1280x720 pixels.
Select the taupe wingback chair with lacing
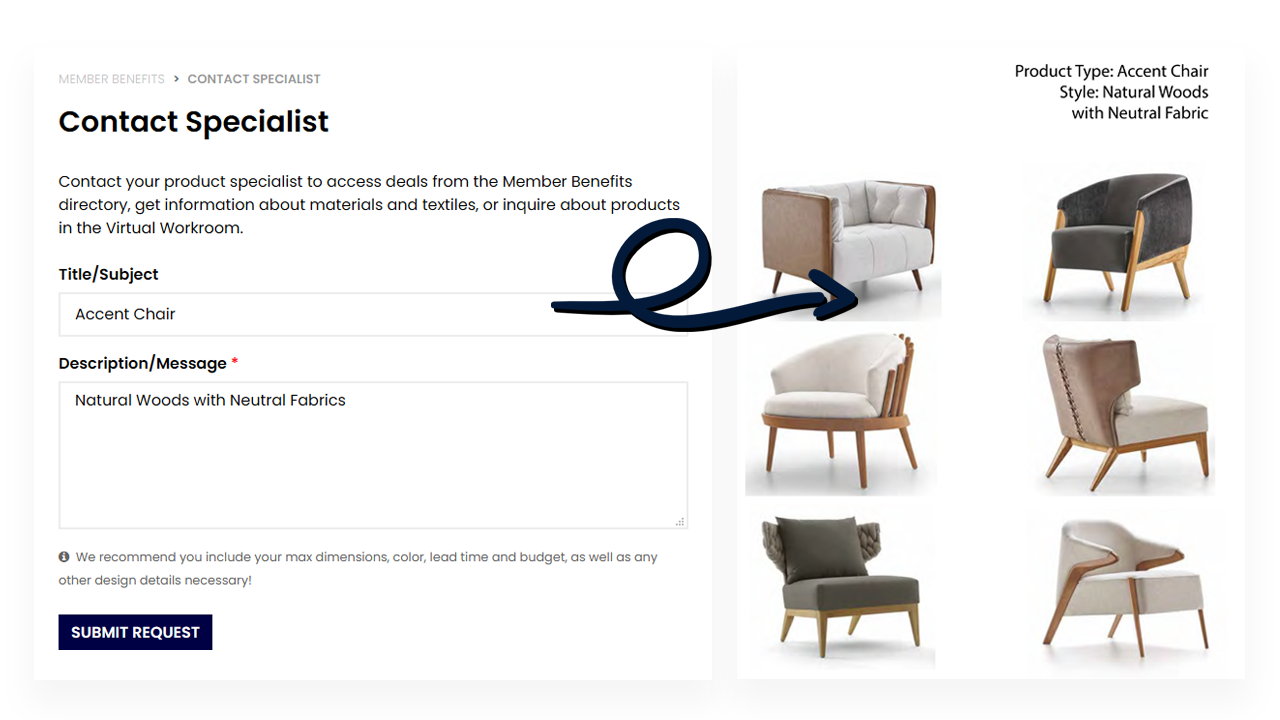pos(1125,412)
